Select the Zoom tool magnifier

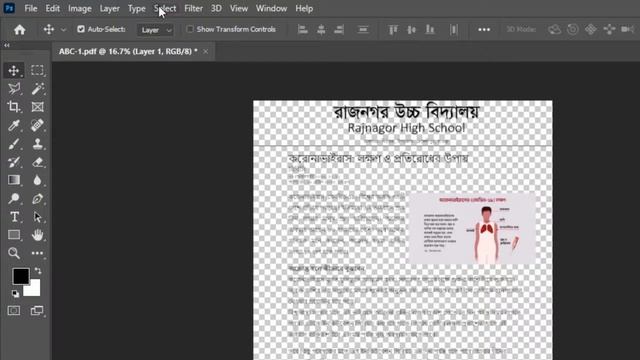point(13,253)
